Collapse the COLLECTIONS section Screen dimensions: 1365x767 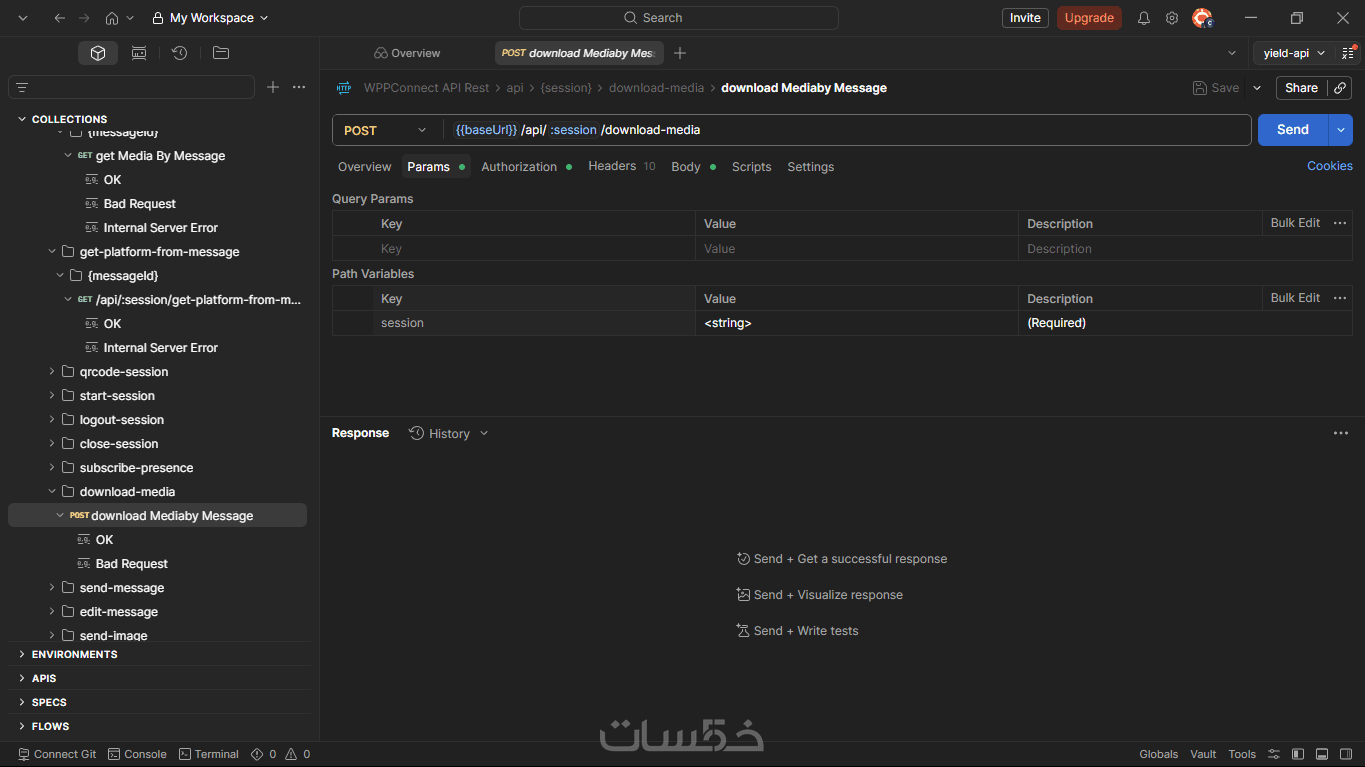point(22,119)
